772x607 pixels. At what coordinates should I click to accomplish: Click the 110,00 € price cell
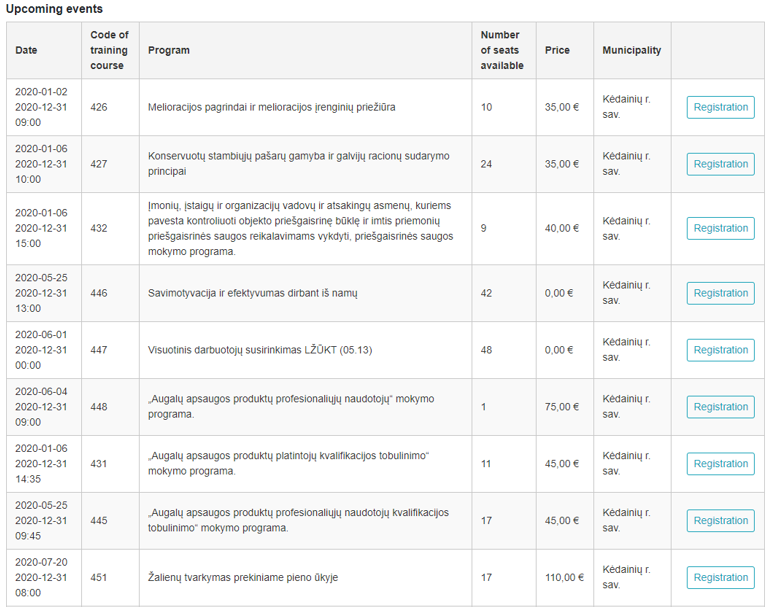564,577
